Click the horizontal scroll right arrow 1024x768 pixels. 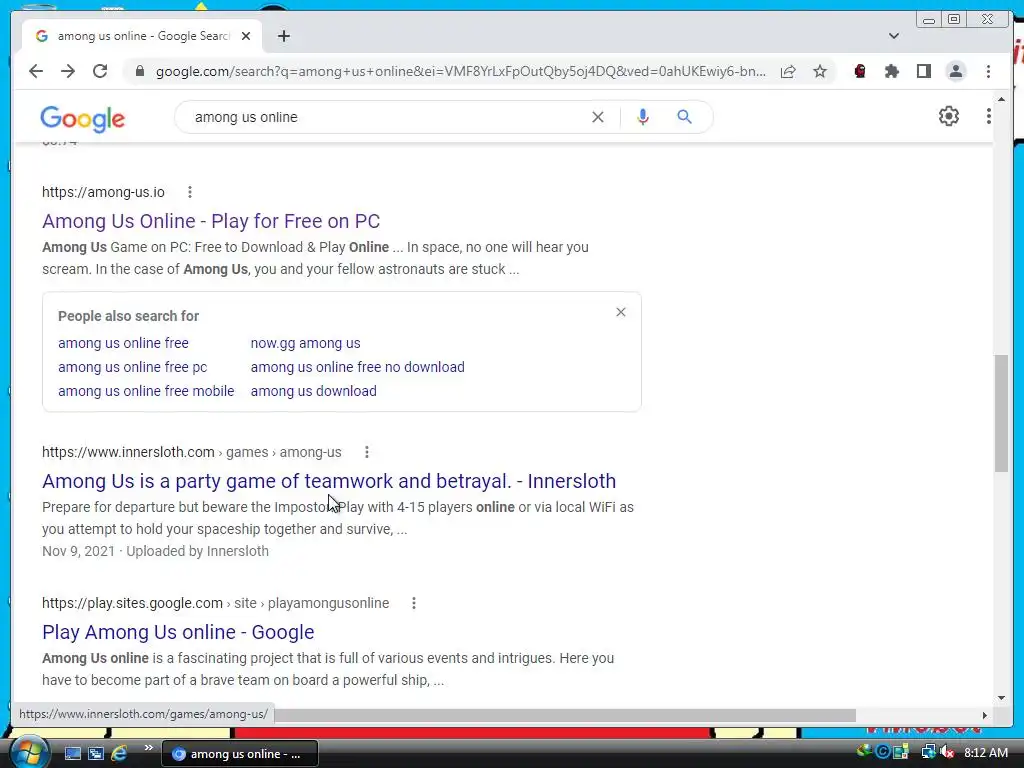tap(985, 715)
